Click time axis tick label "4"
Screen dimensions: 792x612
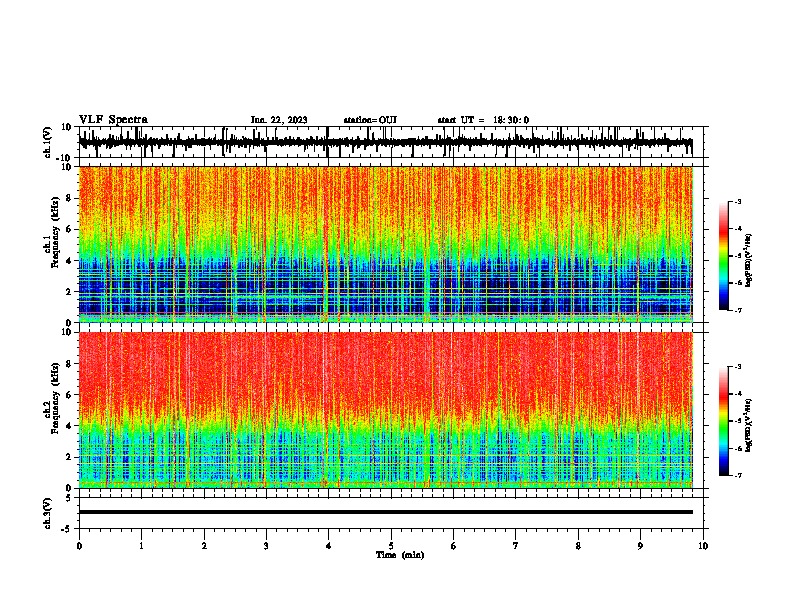[329, 546]
